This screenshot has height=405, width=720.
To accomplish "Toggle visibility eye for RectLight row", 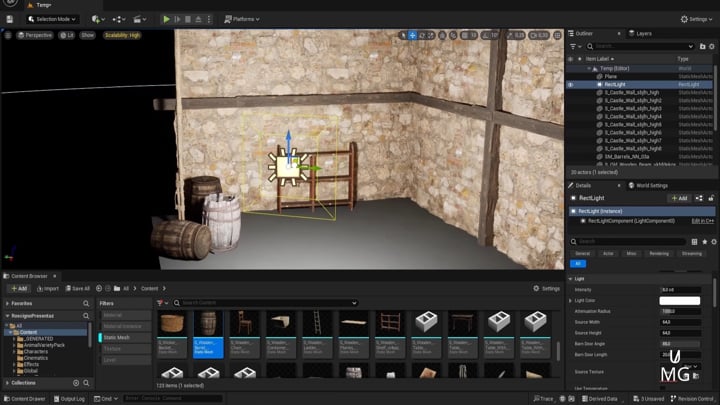I will tap(570, 84).
